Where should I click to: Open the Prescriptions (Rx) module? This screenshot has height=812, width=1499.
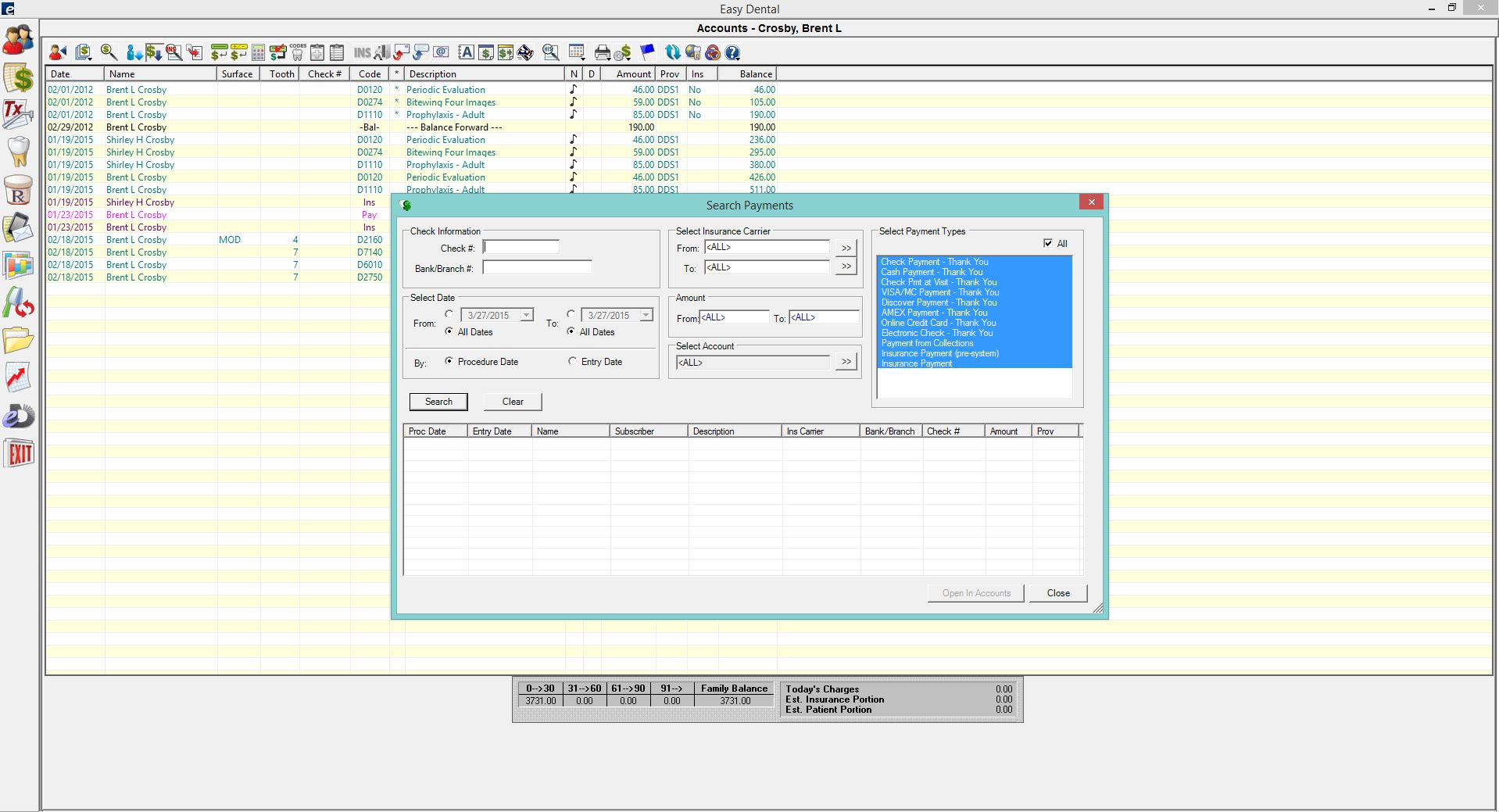click(x=18, y=190)
